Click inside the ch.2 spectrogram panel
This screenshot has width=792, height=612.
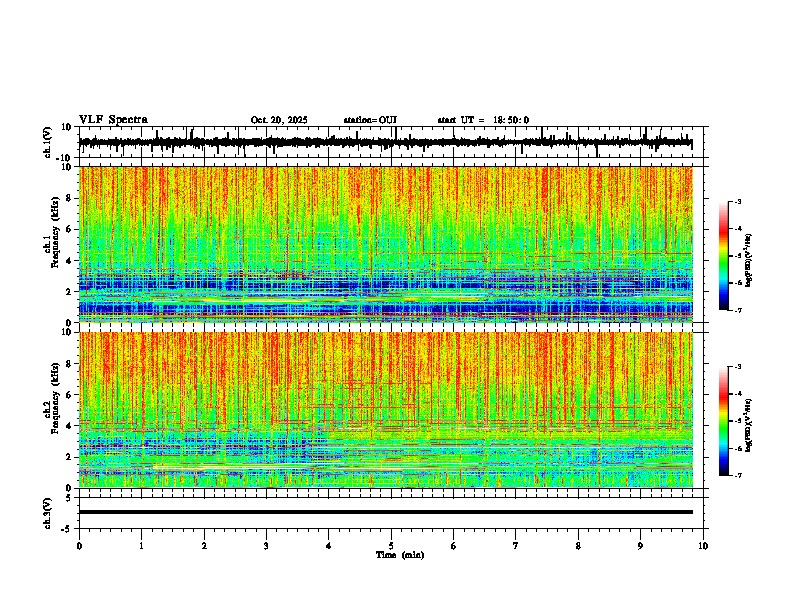pyautogui.click(x=386, y=410)
